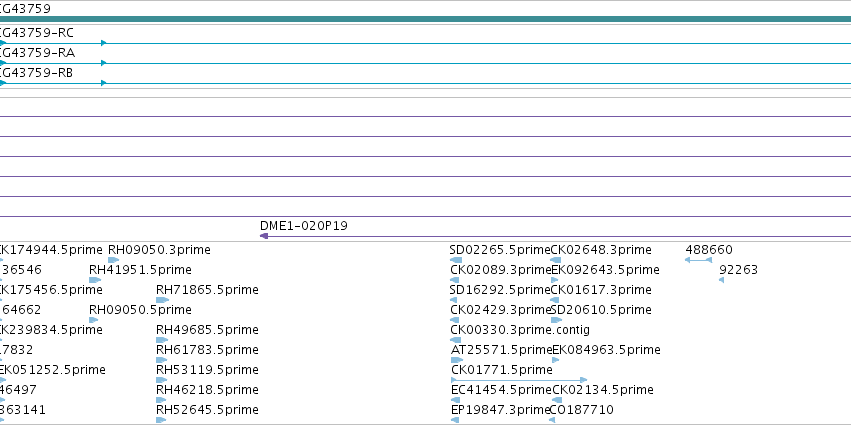Screen dimensions: 851x425
Task: Click the CK00330.3prime.contig label
Action: tap(520, 330)
